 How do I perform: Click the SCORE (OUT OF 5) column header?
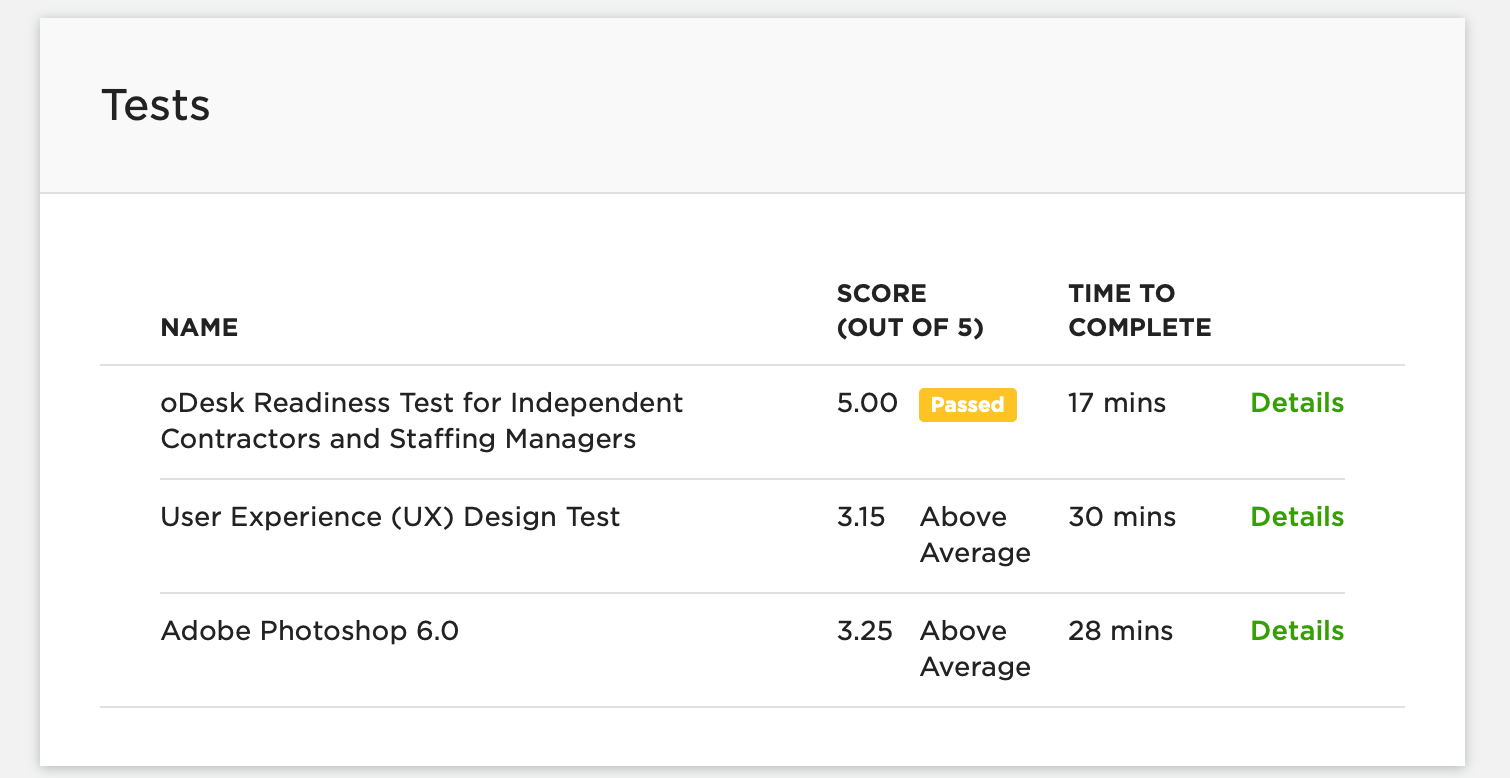click(909, 310)
